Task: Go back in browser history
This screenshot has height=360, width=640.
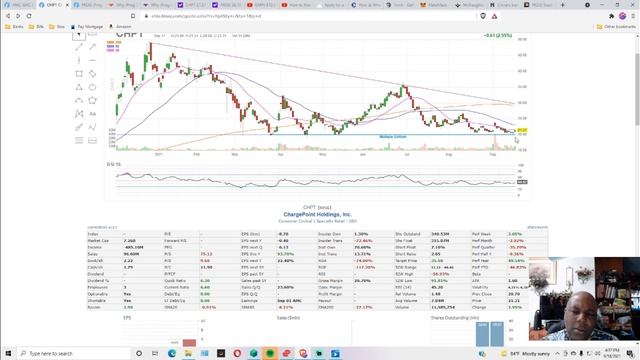Action: [7, 16]
